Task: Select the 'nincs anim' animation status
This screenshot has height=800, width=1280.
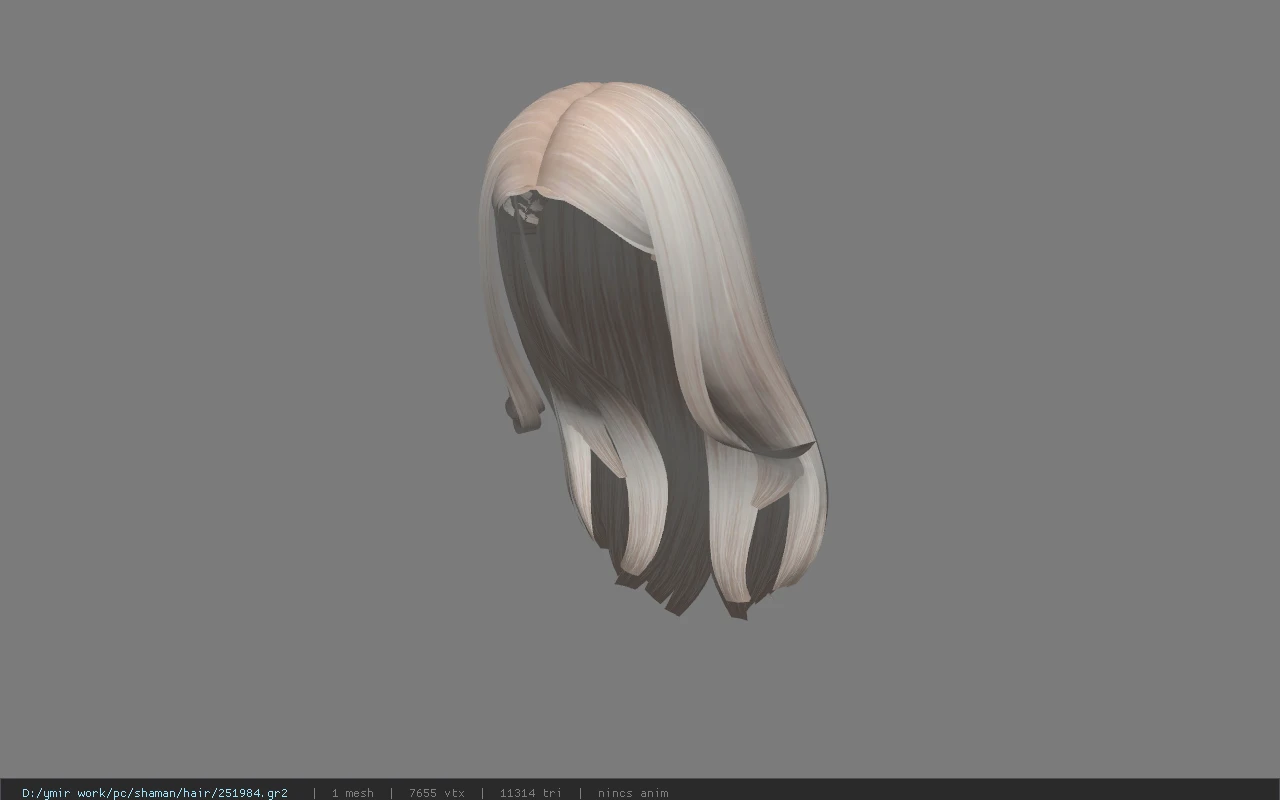Action: pyautogui.click(x=633, y=793)
